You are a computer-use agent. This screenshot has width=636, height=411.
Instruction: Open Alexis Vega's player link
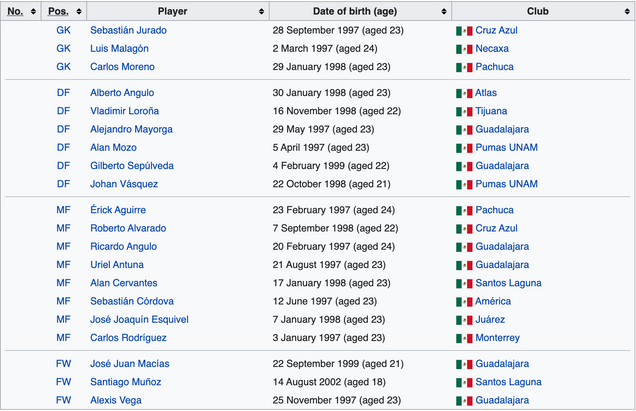pyautogui.click(x=115, y=400)
